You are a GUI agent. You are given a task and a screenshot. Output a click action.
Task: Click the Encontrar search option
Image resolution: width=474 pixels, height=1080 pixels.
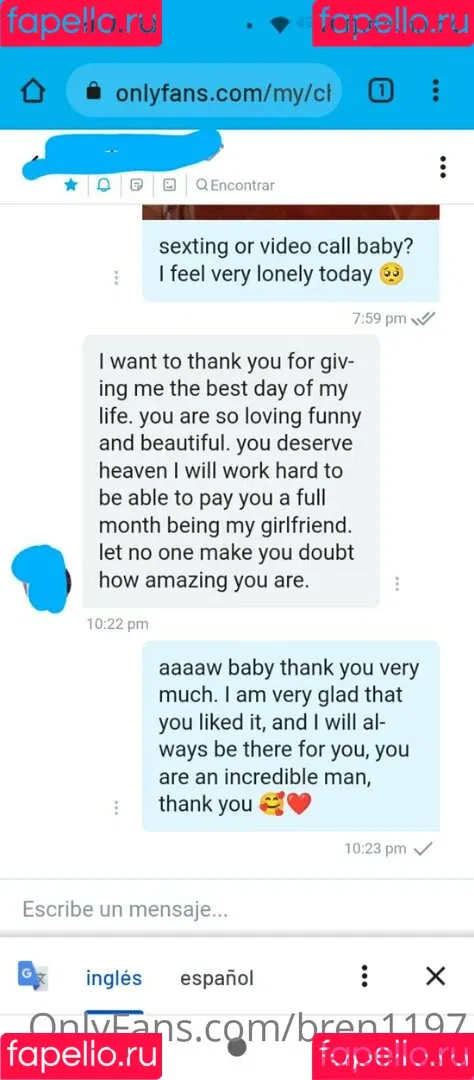[236, 185]
